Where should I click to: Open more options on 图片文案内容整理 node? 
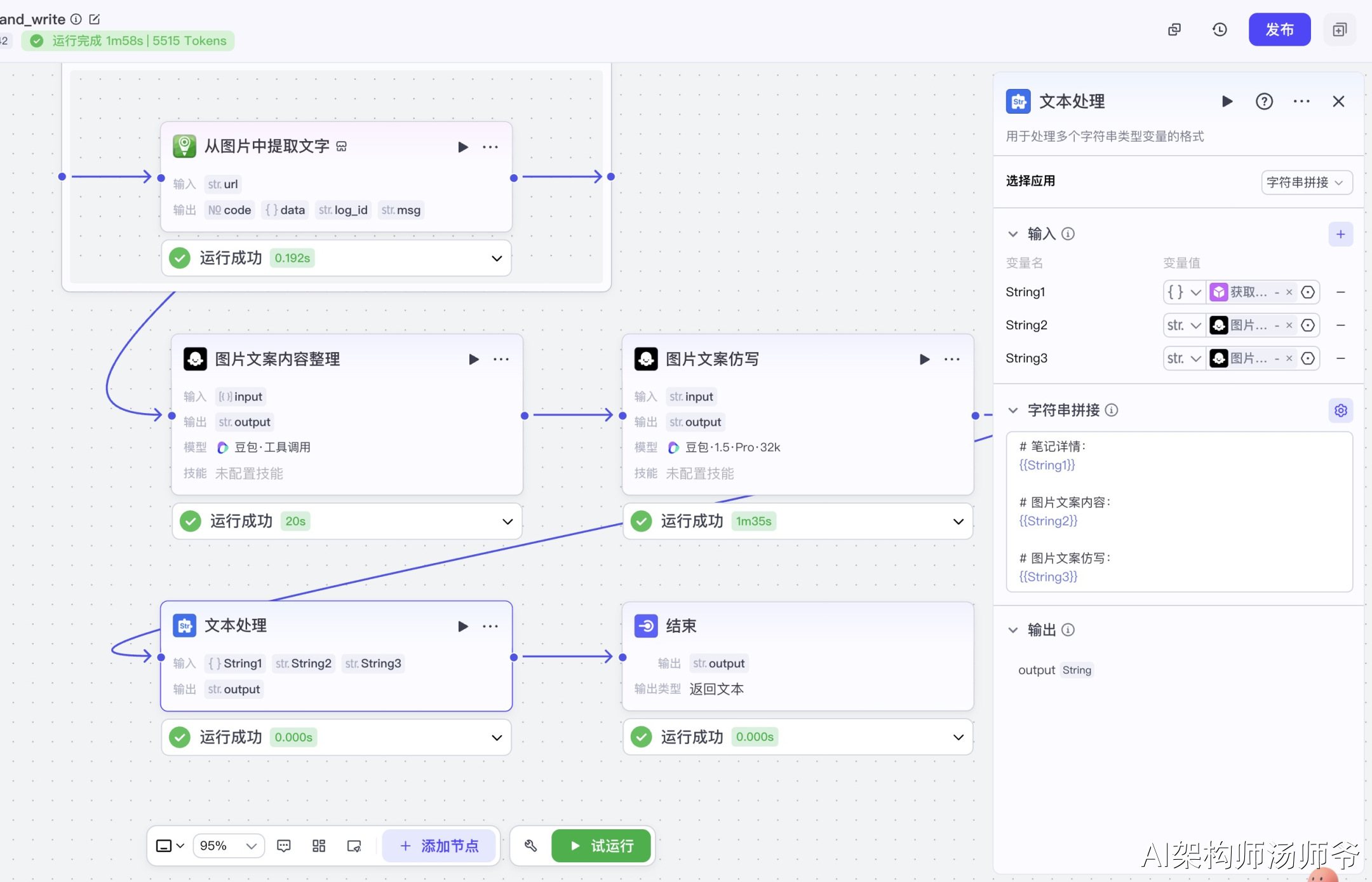(x=501, y=360)
